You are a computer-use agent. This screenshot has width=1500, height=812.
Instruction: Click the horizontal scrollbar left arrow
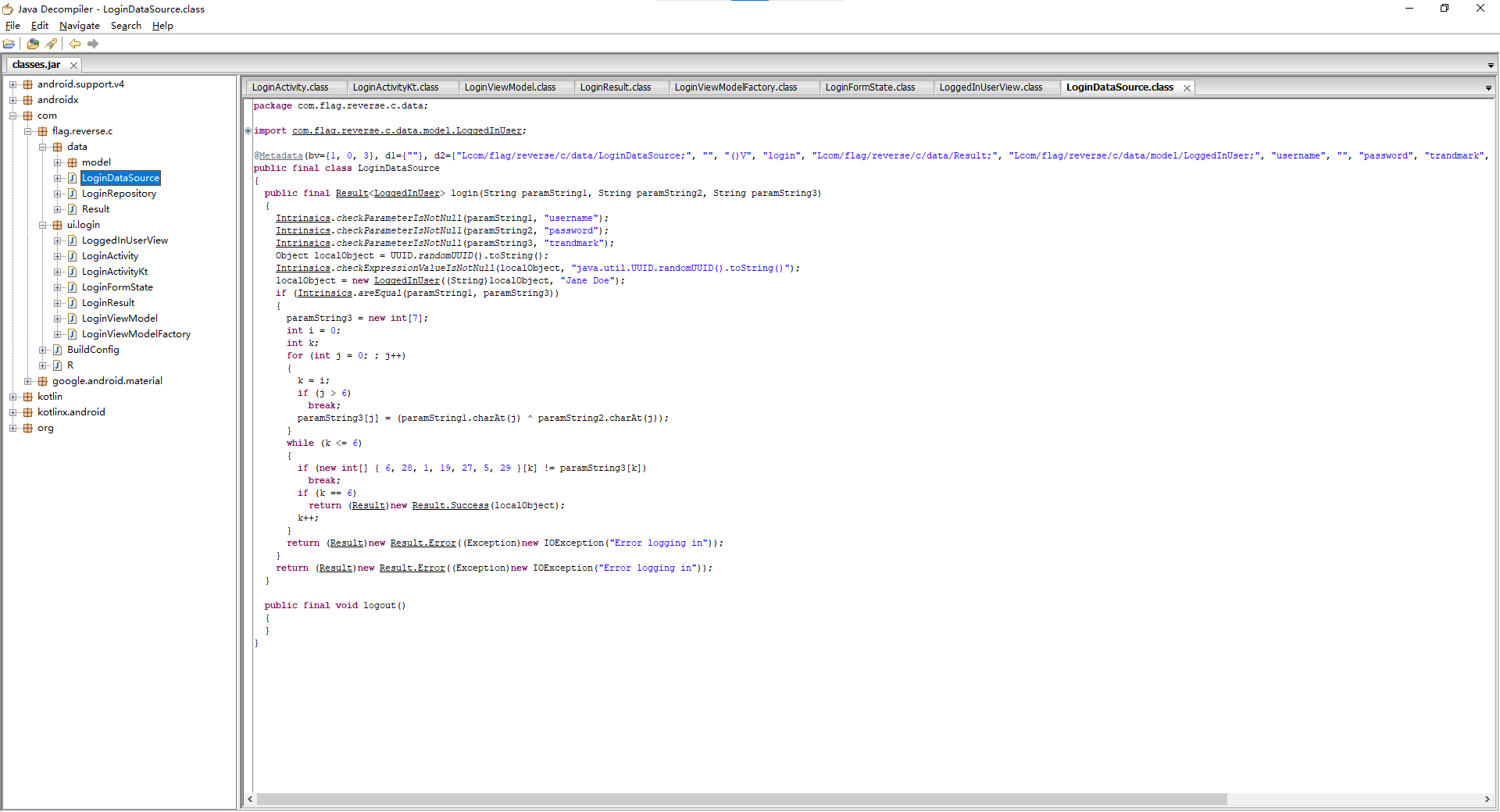pyautogui.click(x=250, y=800)
